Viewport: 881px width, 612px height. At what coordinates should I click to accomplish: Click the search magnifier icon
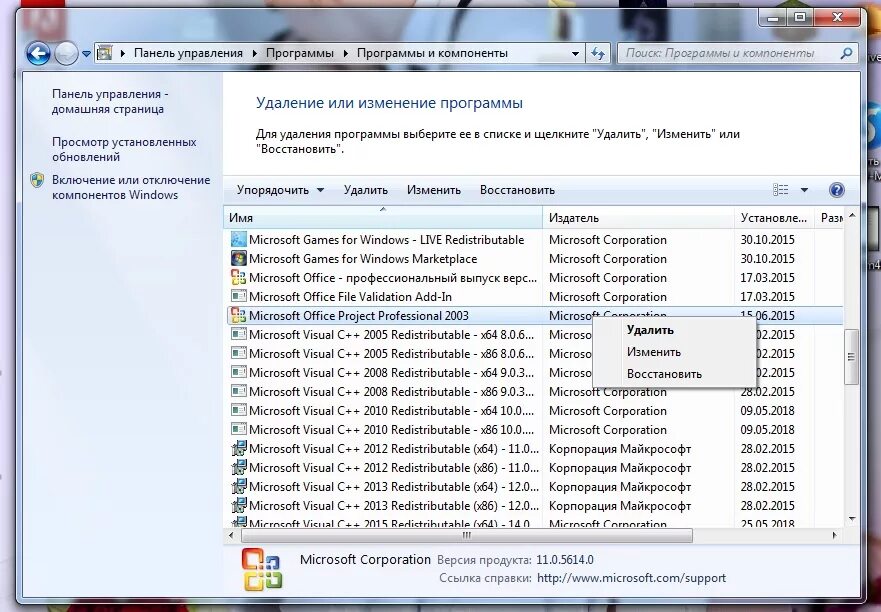(846, 53)
